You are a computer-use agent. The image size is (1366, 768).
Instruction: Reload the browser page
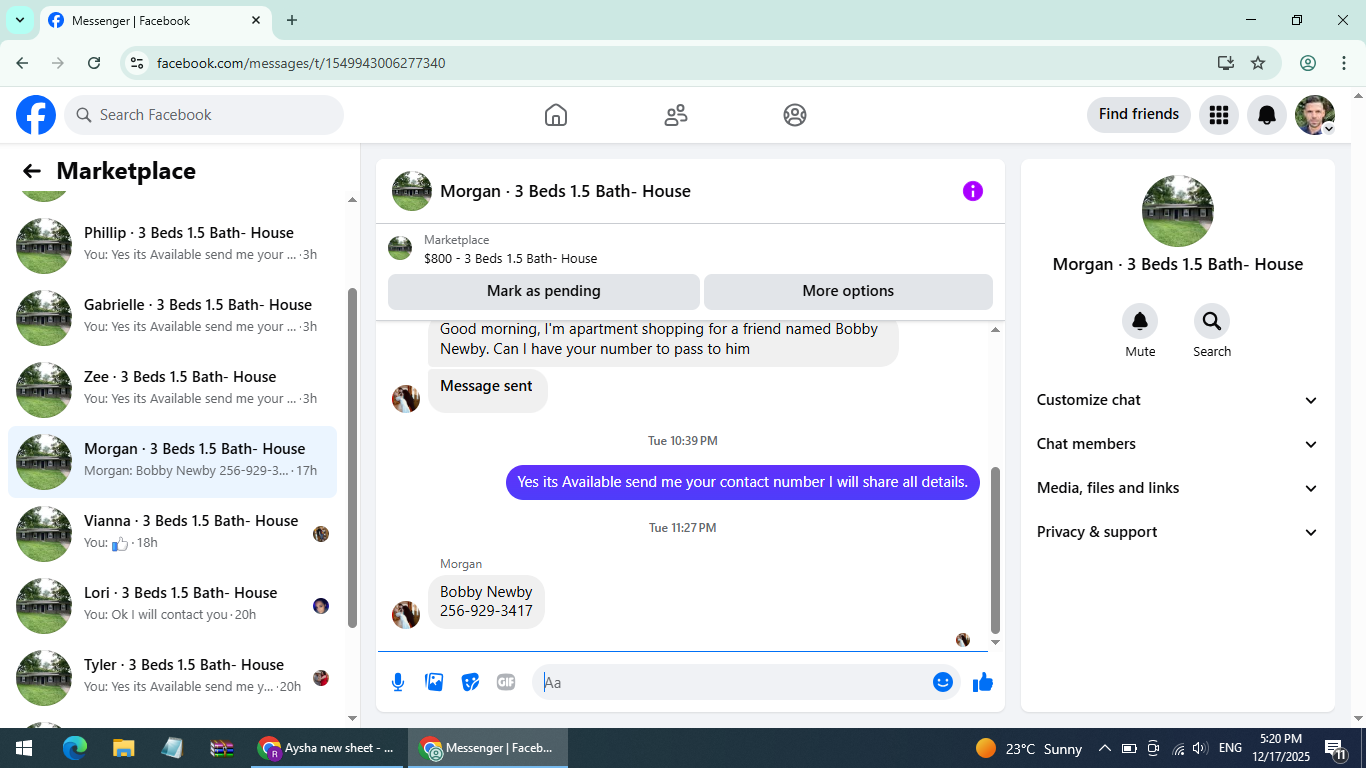point(94,63)
